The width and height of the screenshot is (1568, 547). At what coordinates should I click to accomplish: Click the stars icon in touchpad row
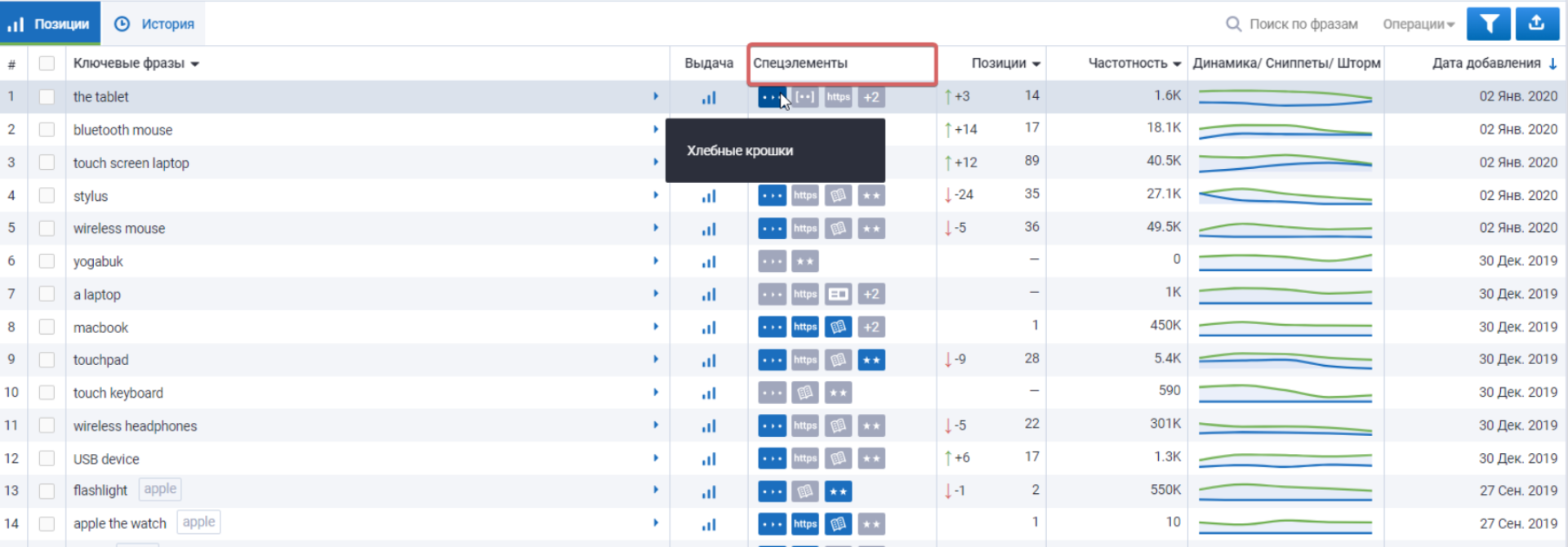pyautogui.click(x=871, y=360)
